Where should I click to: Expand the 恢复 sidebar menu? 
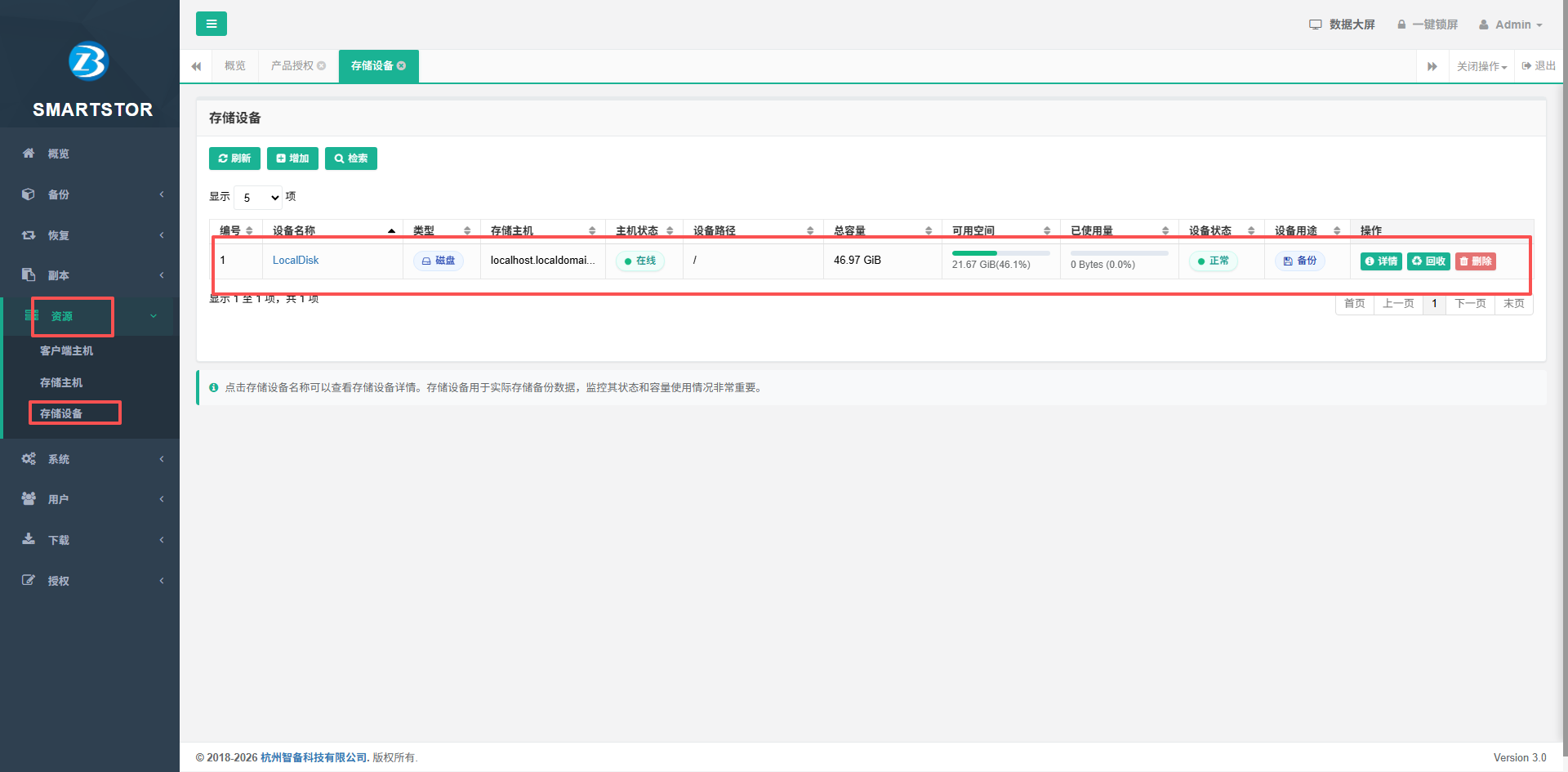click(90, 235)
